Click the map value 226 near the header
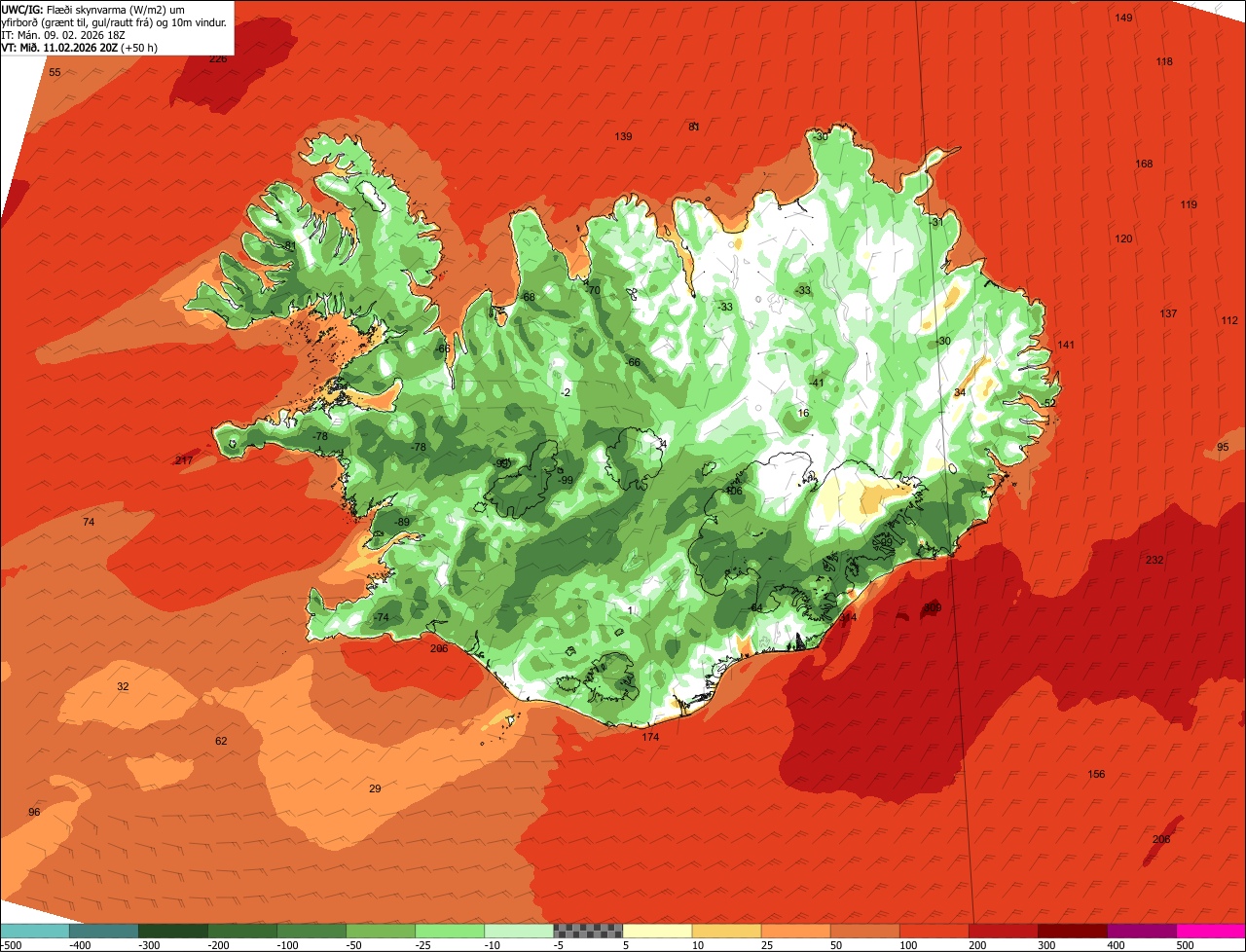The image size is (1246, 952). click(218, 59)
